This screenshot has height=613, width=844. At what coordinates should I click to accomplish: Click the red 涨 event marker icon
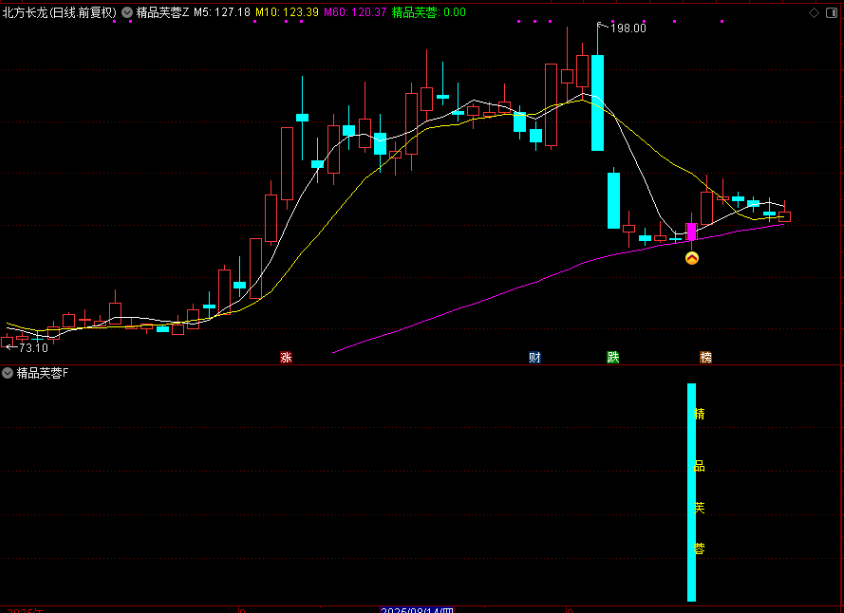[286, 357]
